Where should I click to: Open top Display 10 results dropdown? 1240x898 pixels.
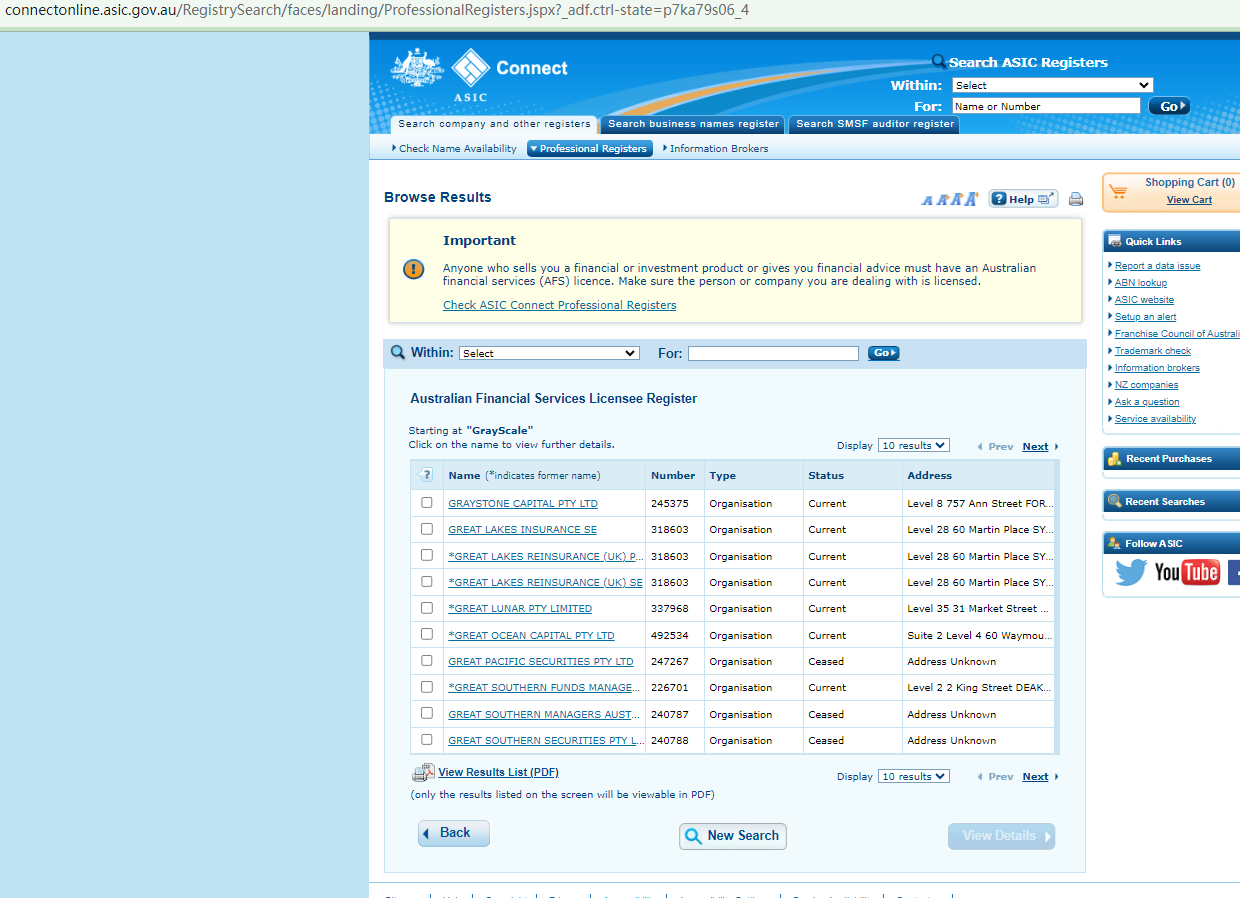tap(913, 445)
